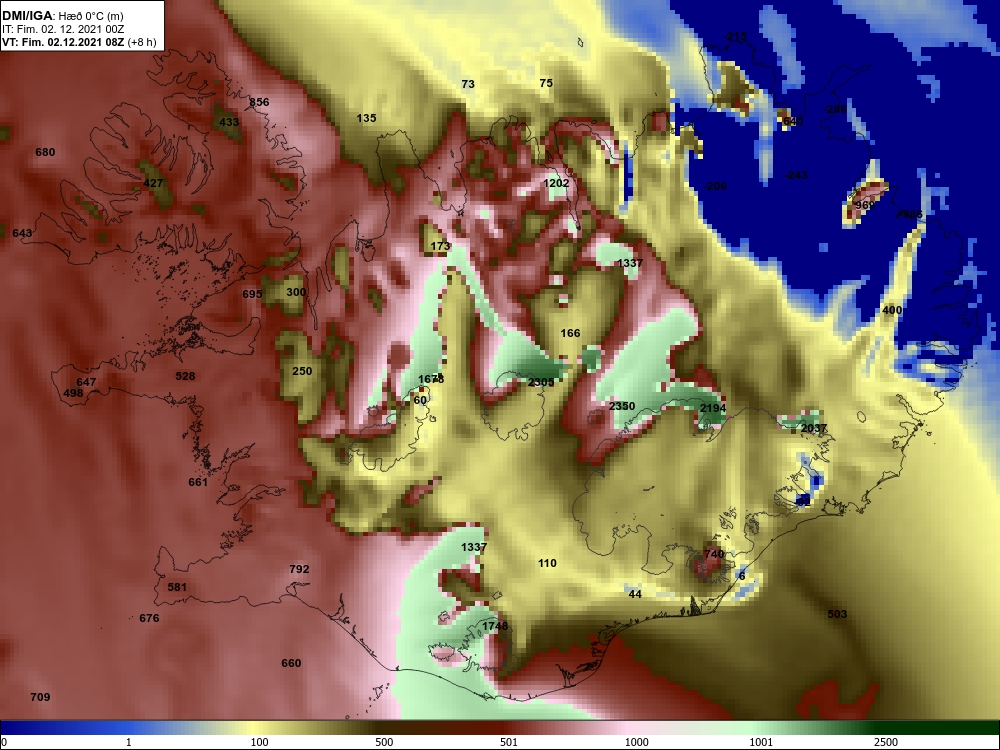Click the 856 value label
This screenshot has width=1000, height=750.
[x=259, y=102]
